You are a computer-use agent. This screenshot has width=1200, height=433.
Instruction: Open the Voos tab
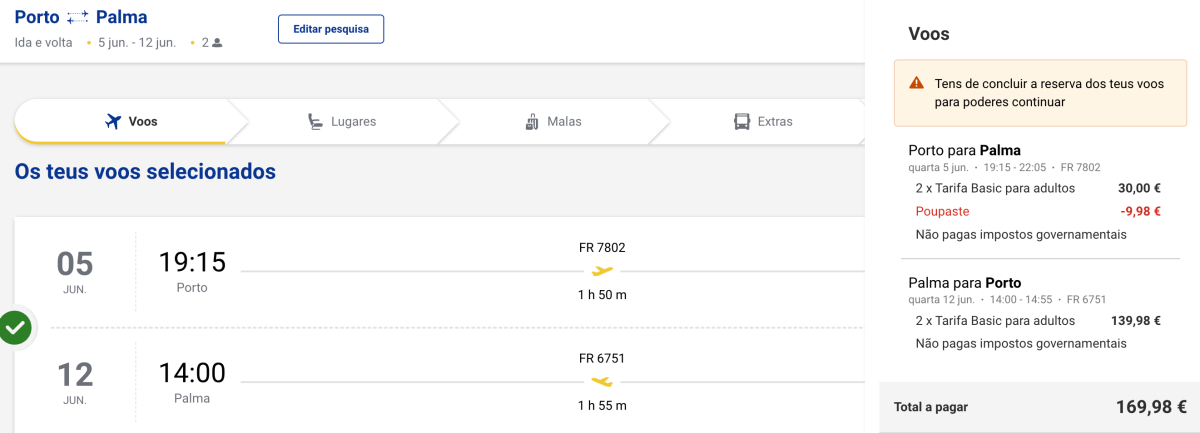[x=131, y=122]
